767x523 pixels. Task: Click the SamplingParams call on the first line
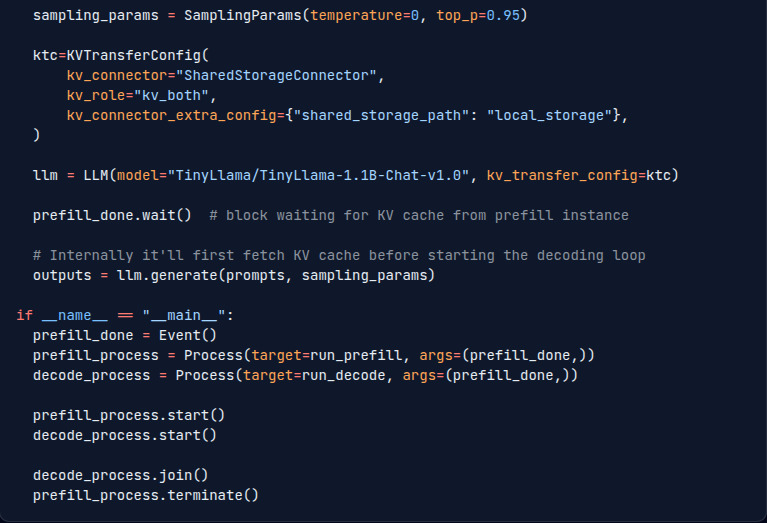pyautogui.click(x=356, y=16)
